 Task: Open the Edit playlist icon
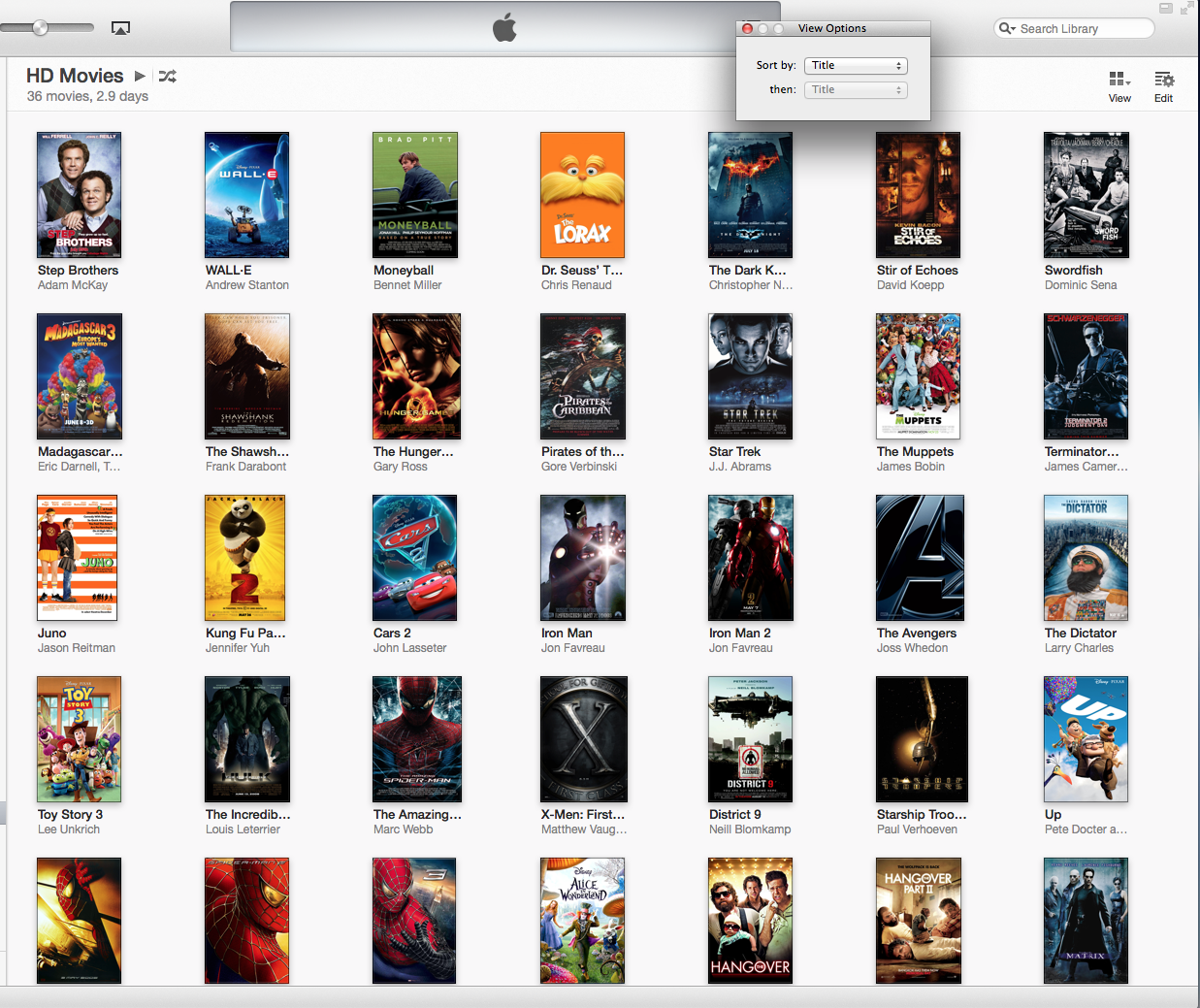[x=1164, y=79]
